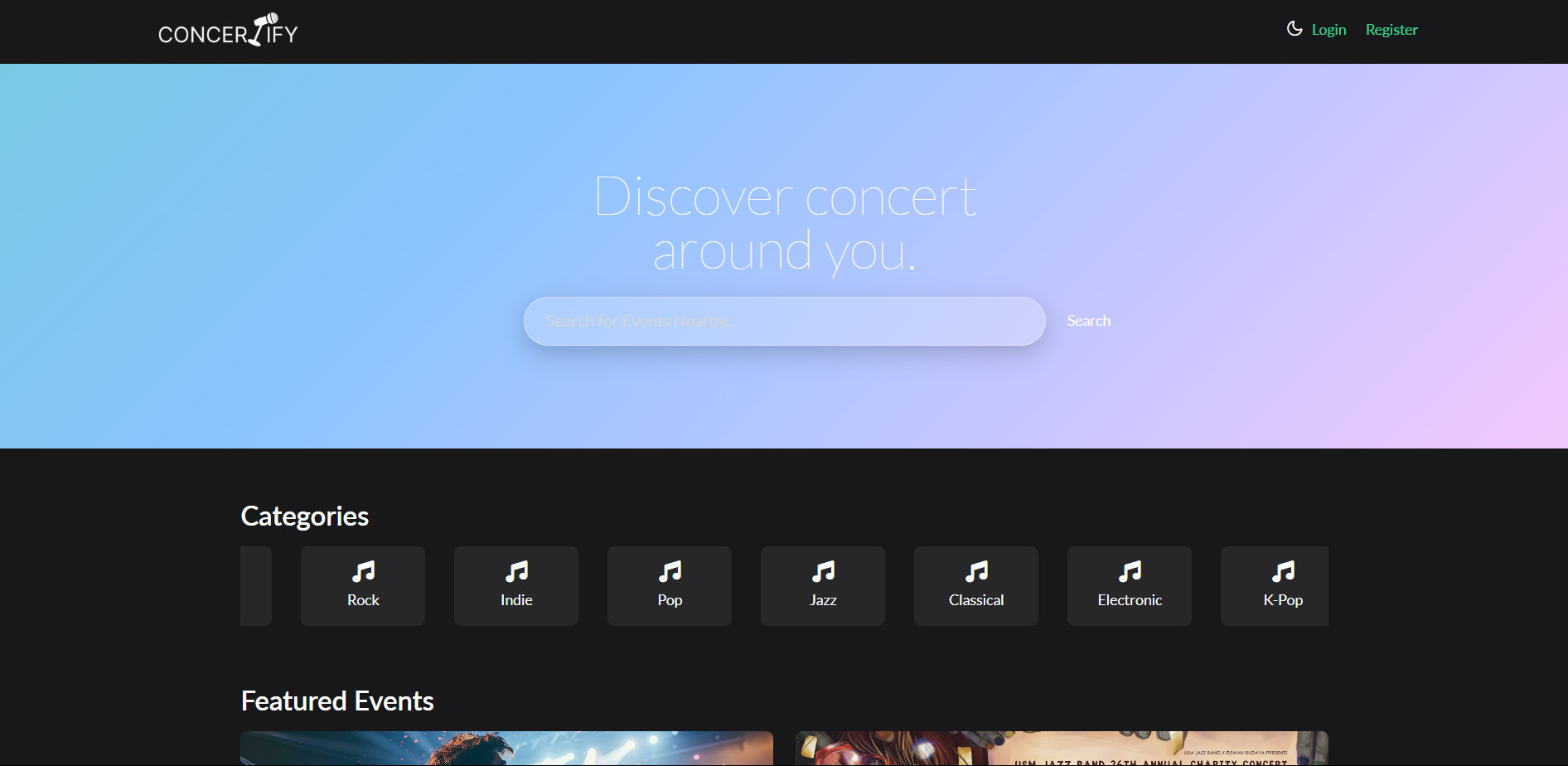Click the music note icon above K-Pop
1568x766 pixels.
pos(1282,571)
